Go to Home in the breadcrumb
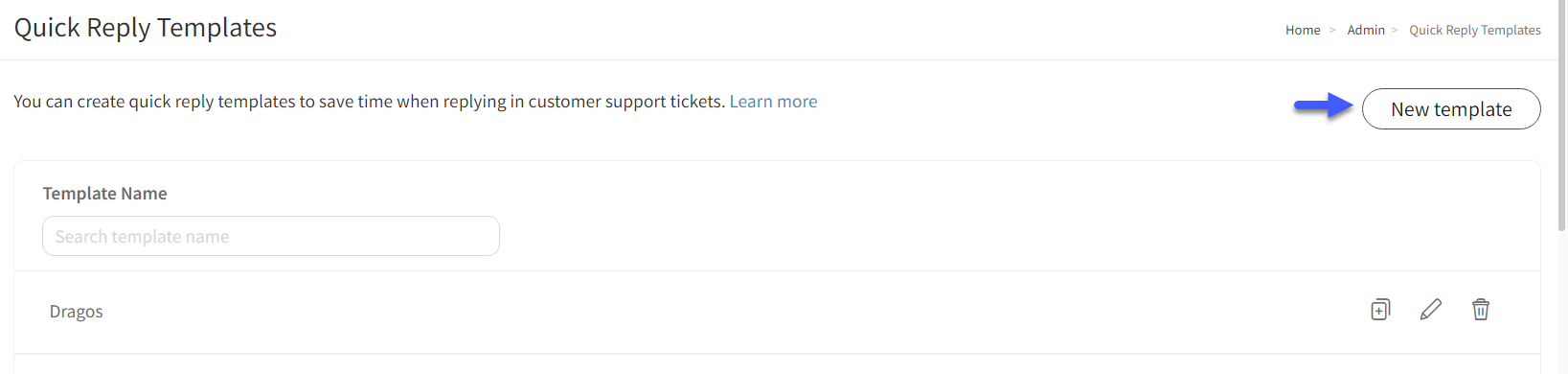This screenshot has height=374, width=1568. click(1303, 30)
